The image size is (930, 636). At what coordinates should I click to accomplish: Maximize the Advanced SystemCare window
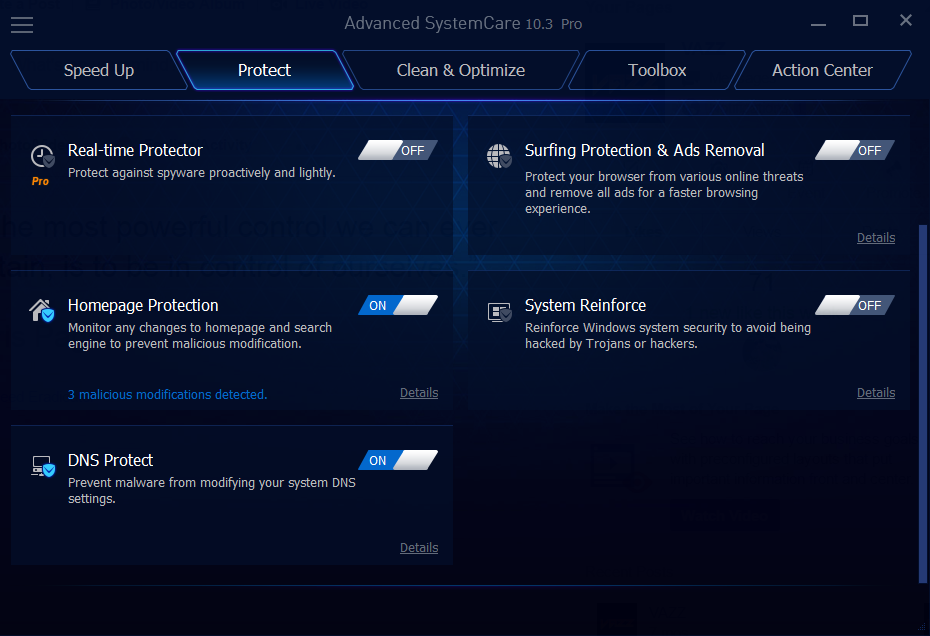(861, 21)
